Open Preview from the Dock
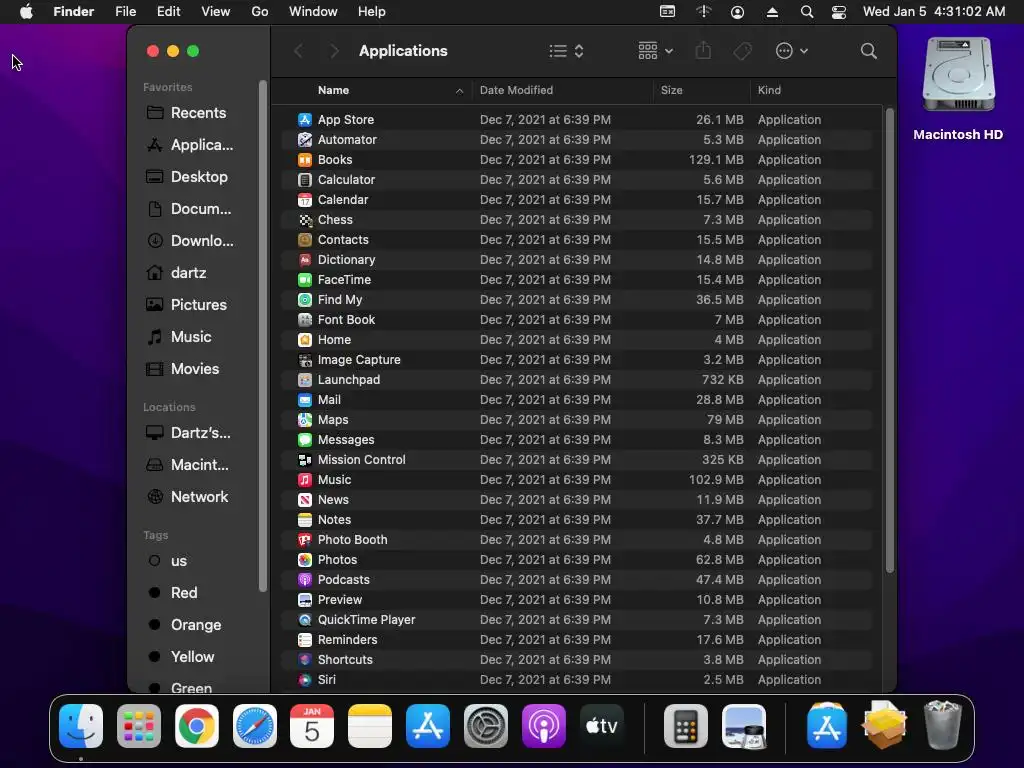Screen dimensions: 1024x768 pos(744,726)
